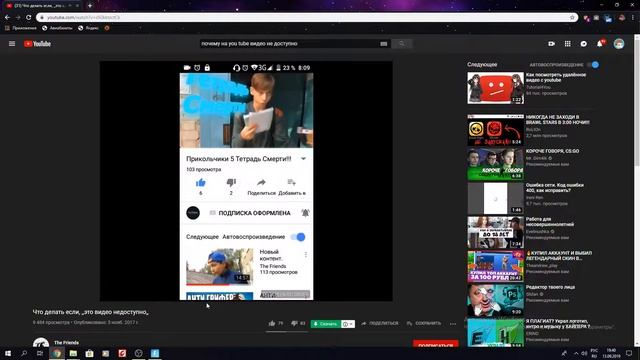Save the video (СОХРАНИТЬ)
Screen dimensions: 640x360
(424, 323)
